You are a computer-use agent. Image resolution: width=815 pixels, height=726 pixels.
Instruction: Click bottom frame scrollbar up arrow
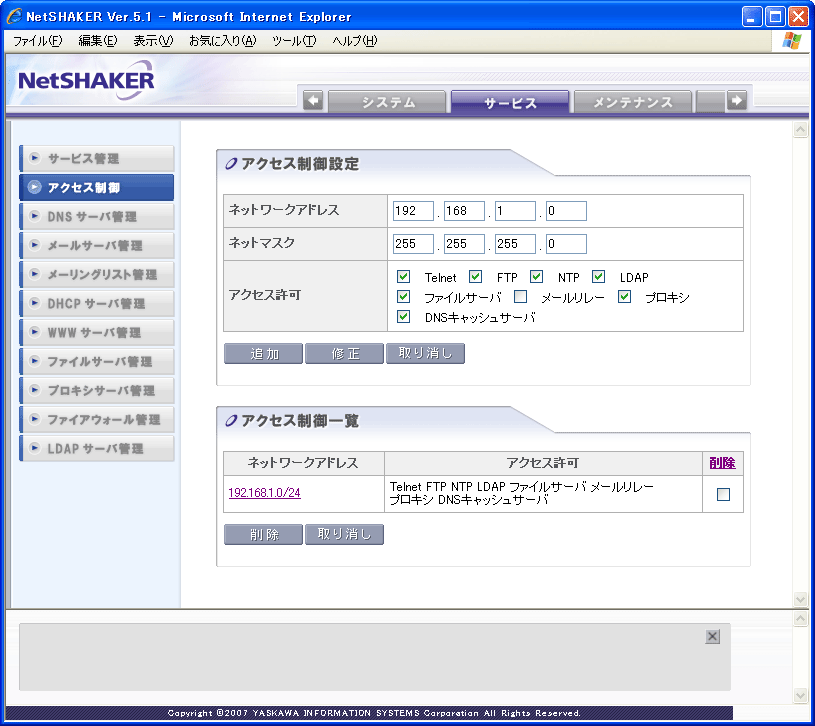800,618
